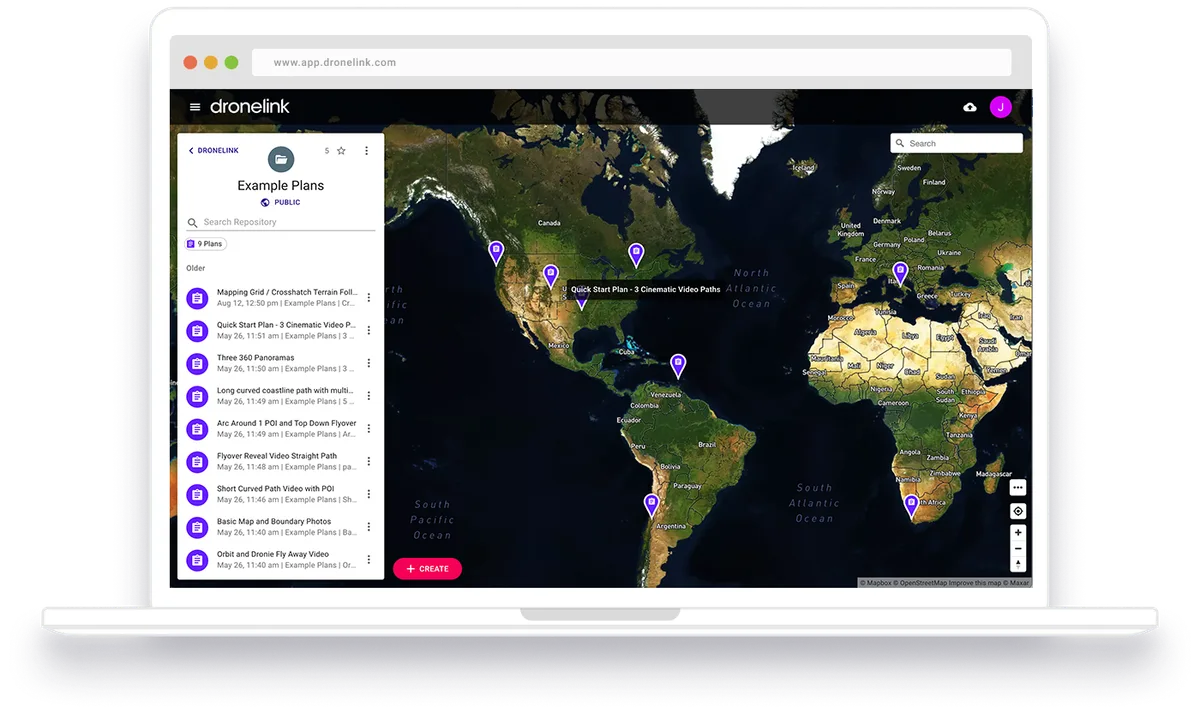Reset map bearing with compass button
The image size is (1200, 712).
click(x=1018, y=564)
